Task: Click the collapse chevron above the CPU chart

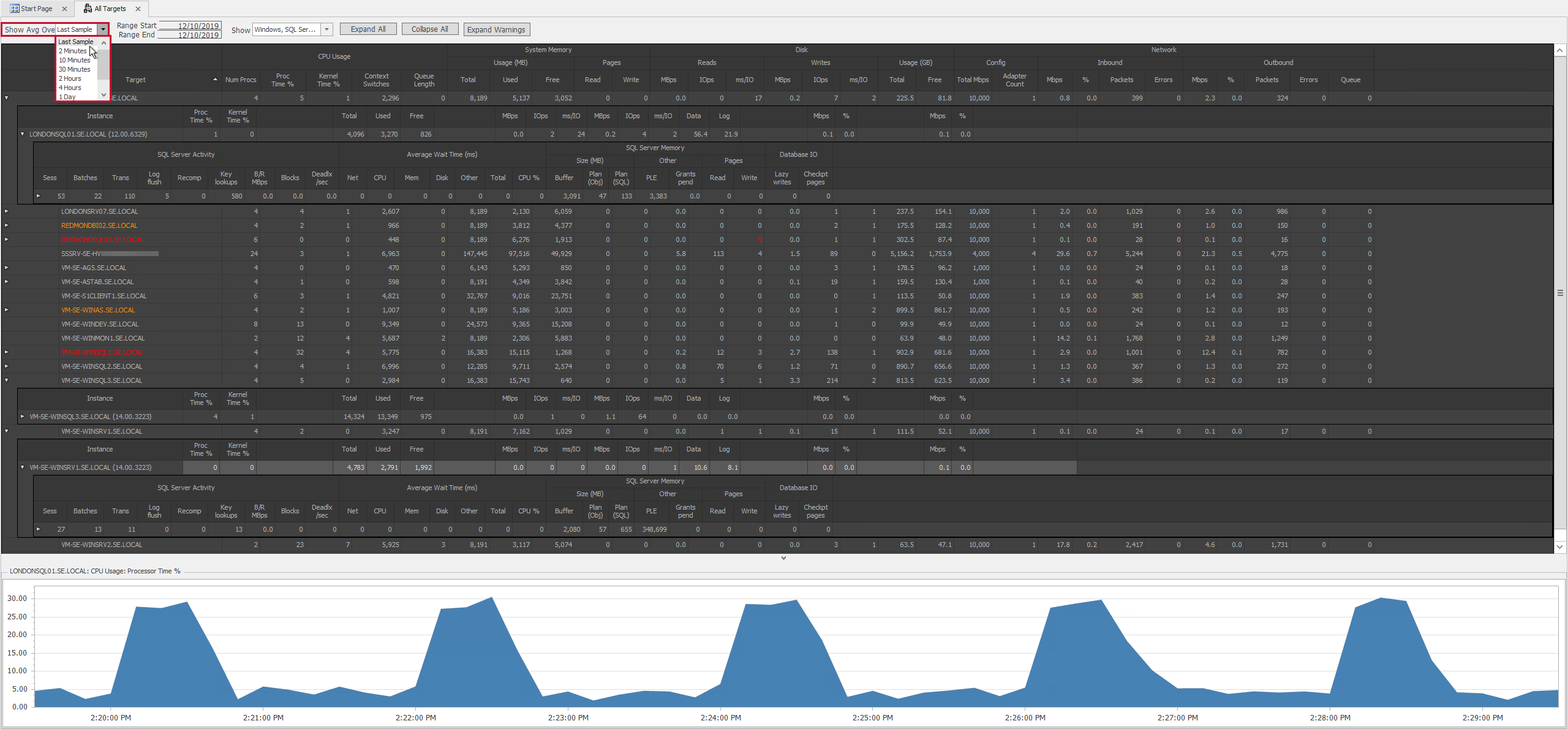Action: 783,558
